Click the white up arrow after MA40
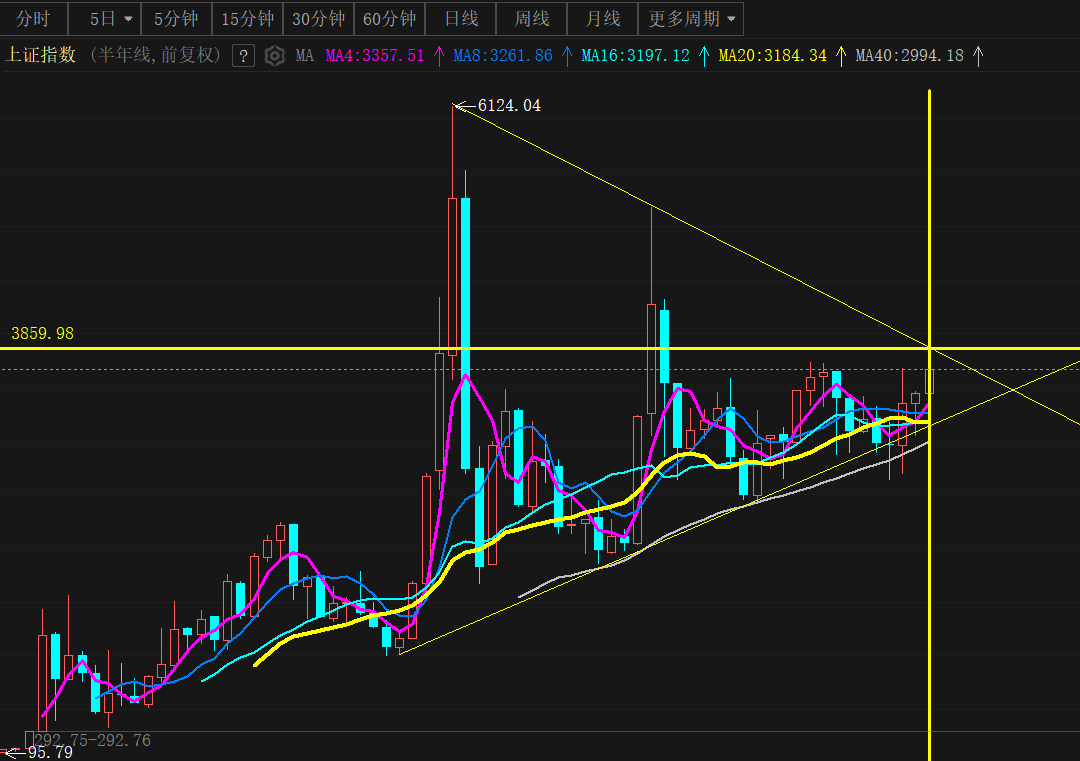The image size is (1080, 761). [x=978, y=56]
